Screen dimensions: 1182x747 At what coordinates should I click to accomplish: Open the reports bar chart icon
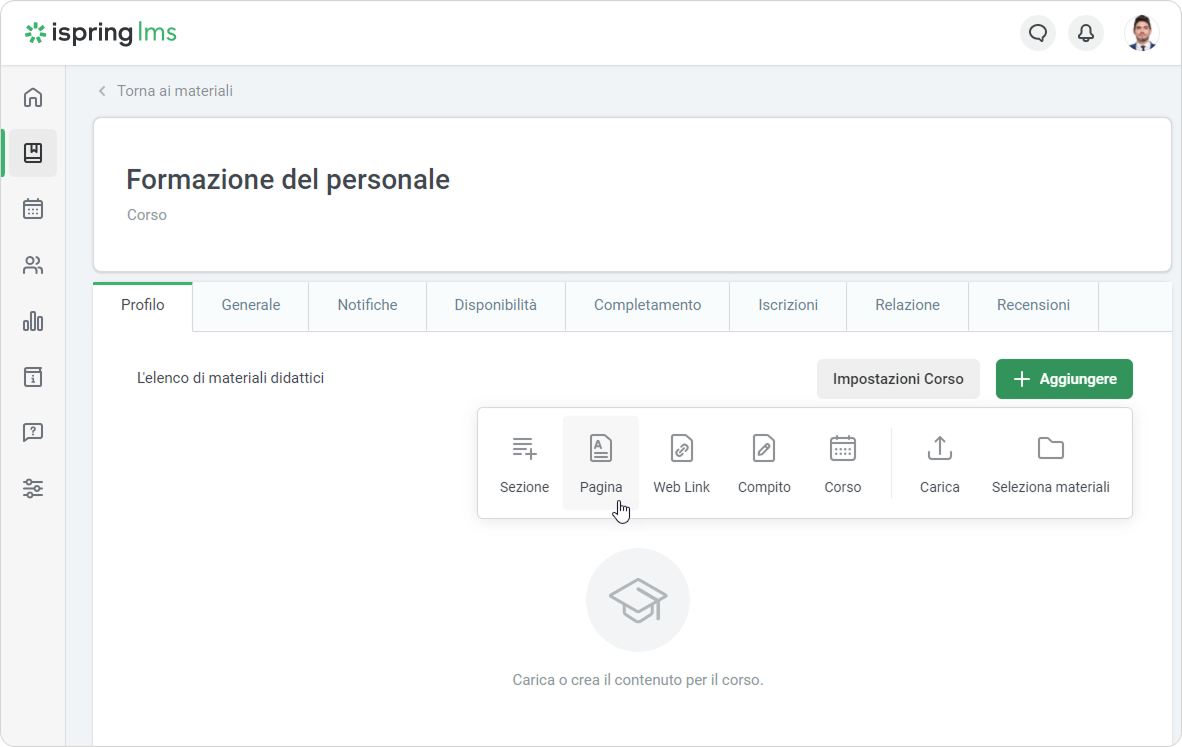[33, 321]
